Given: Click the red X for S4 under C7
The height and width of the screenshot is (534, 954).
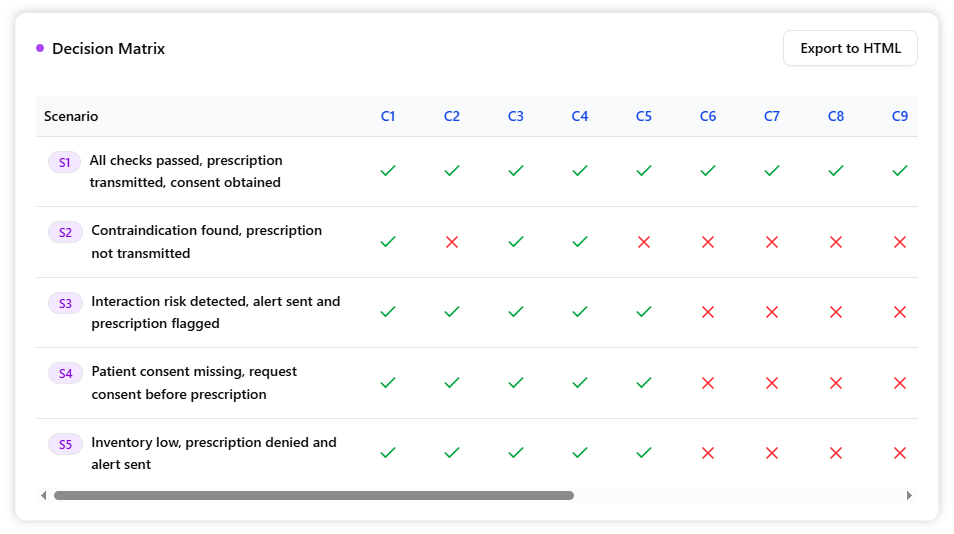Looking at the screenshot, I should (x=772, y=382).
